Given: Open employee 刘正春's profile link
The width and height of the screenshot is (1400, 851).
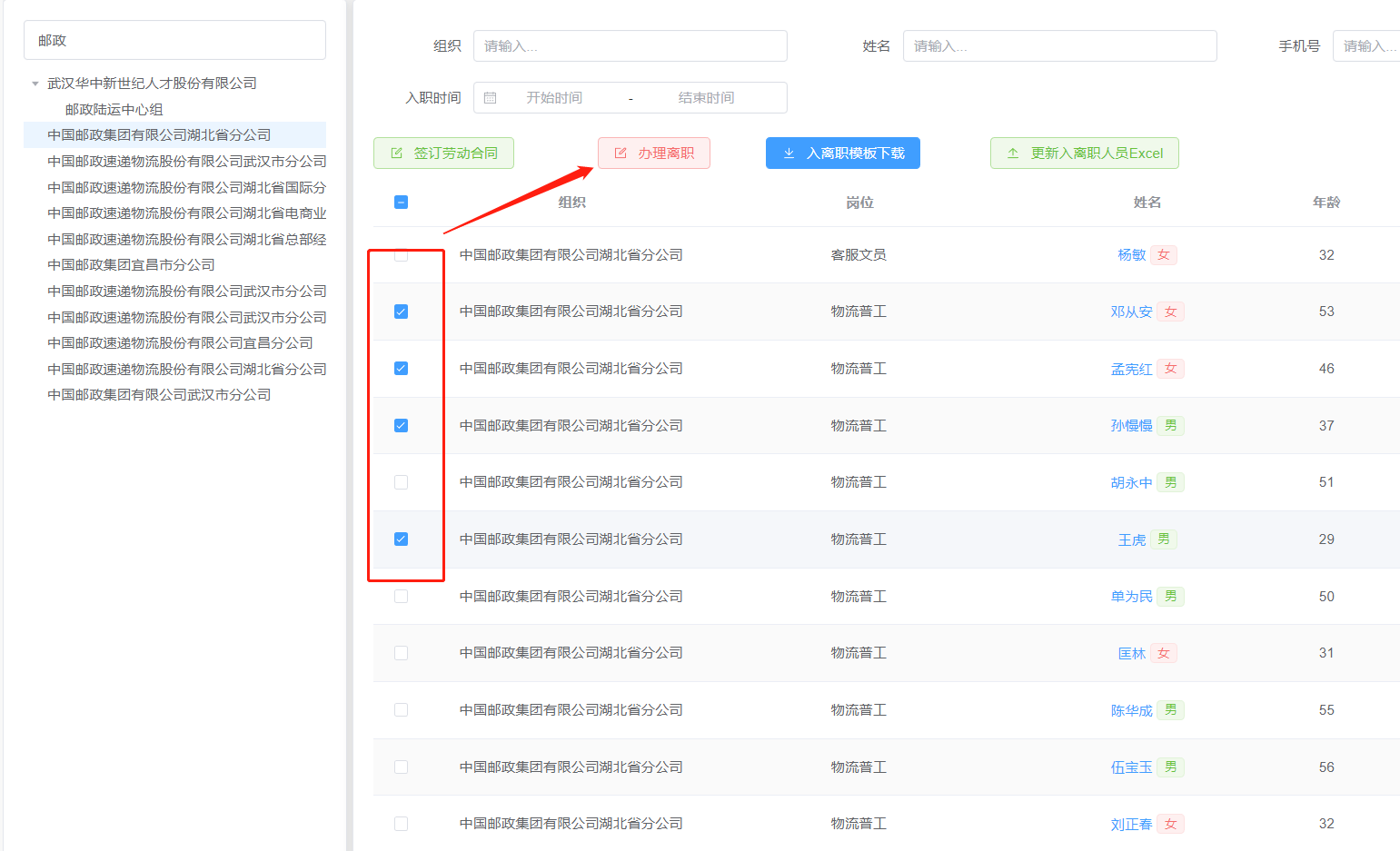Looking at the screenshot, I should point(1131,824).
